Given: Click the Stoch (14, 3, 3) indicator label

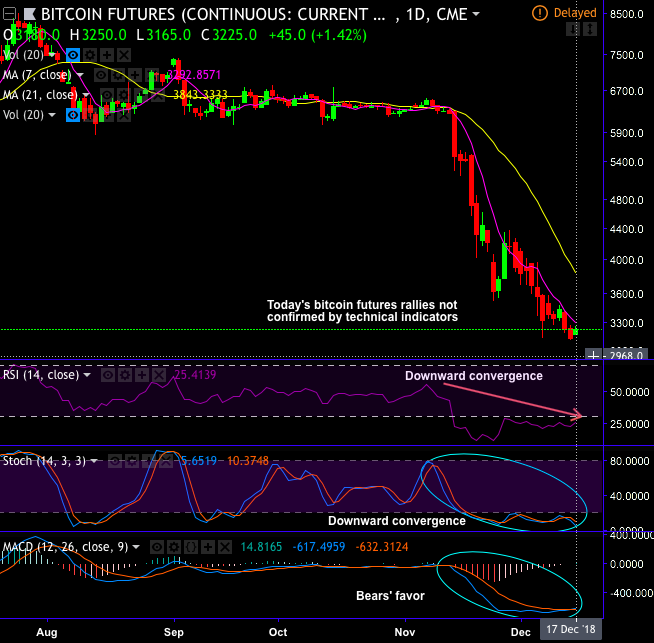Looking at the screenshot, I should point(44,461).
